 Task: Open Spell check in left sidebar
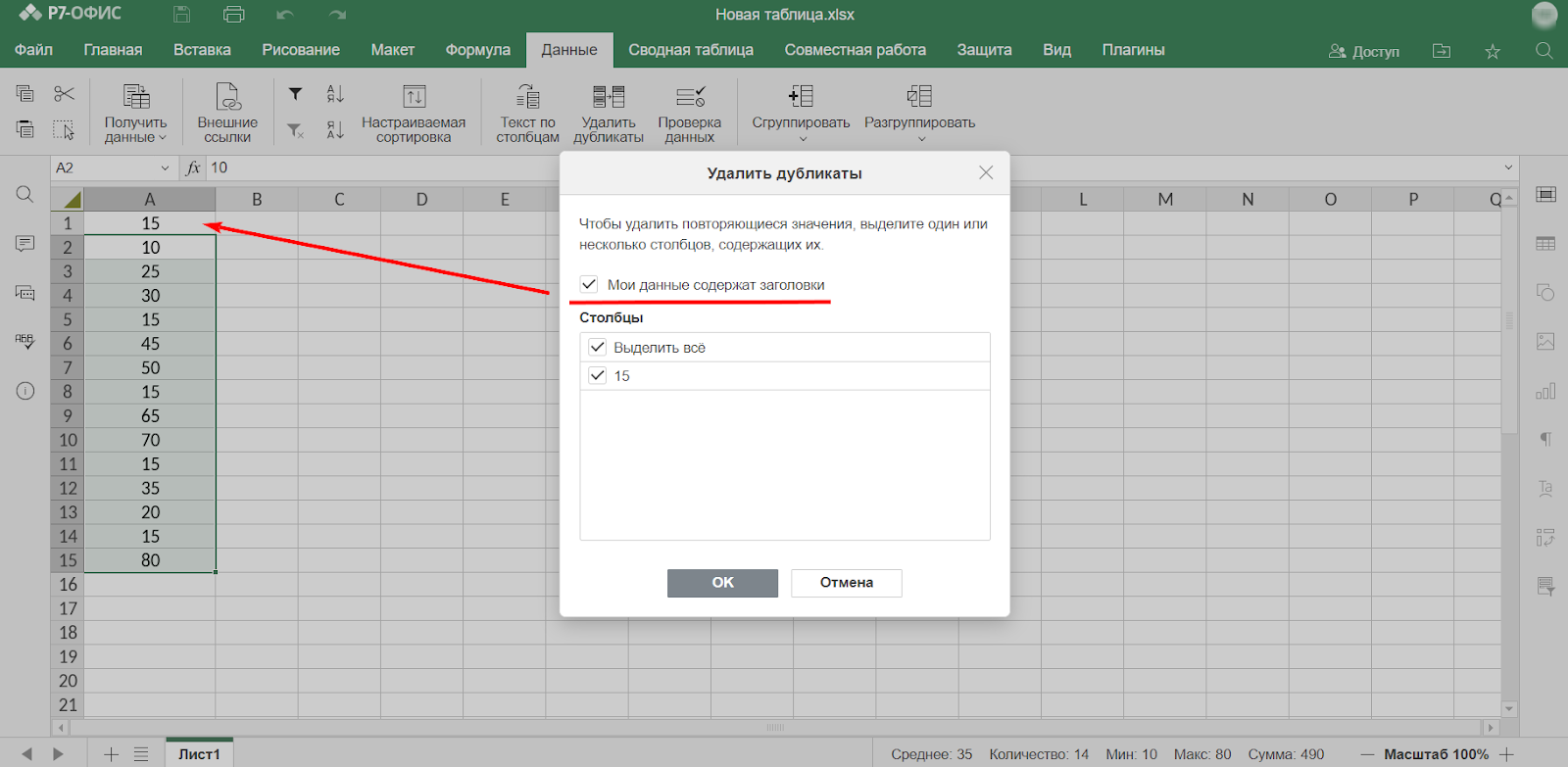(x=25, y=341)
